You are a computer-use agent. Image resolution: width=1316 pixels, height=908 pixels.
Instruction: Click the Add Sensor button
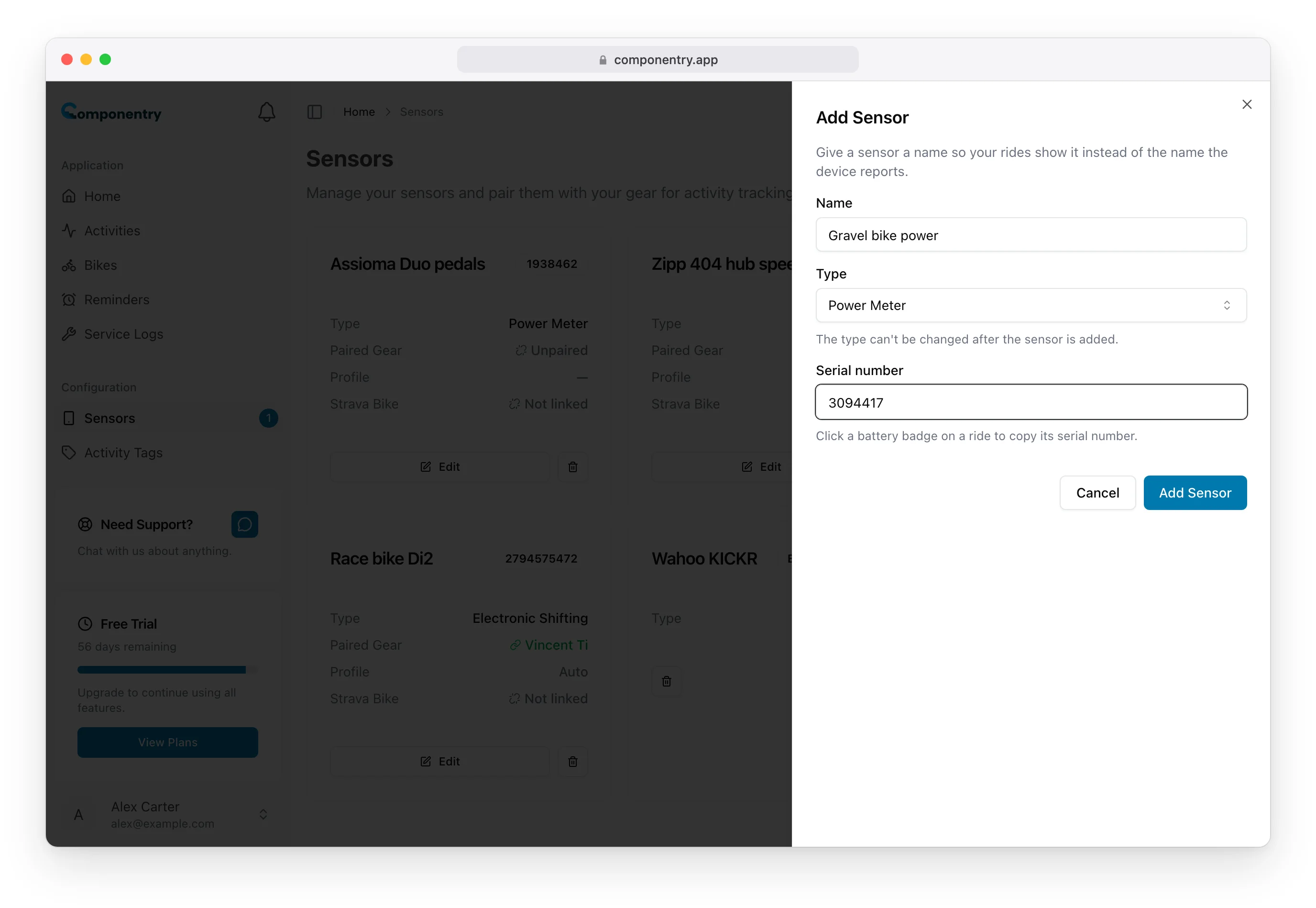point(1195,493)
